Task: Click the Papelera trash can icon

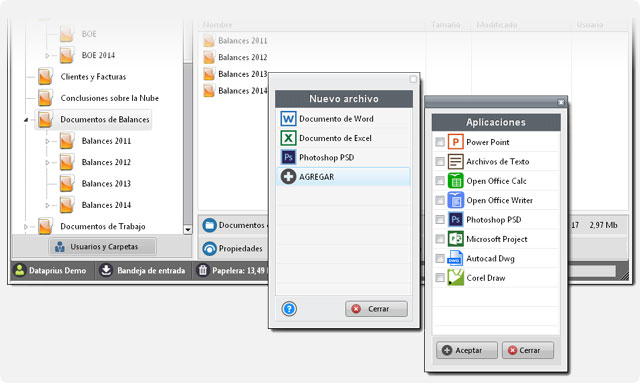Action: click(203, 270)
